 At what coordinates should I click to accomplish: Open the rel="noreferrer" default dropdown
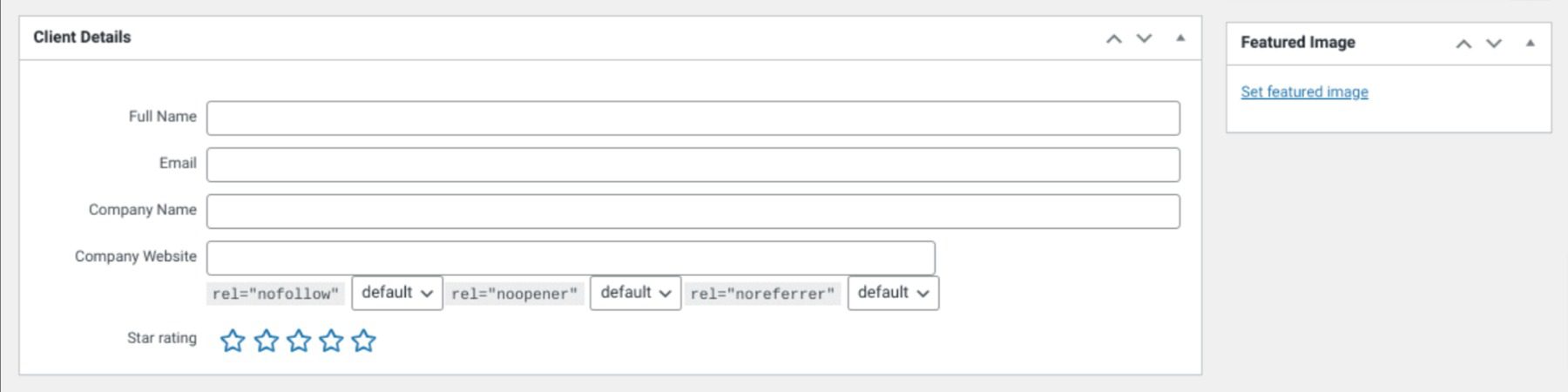(x=893, y=293)
